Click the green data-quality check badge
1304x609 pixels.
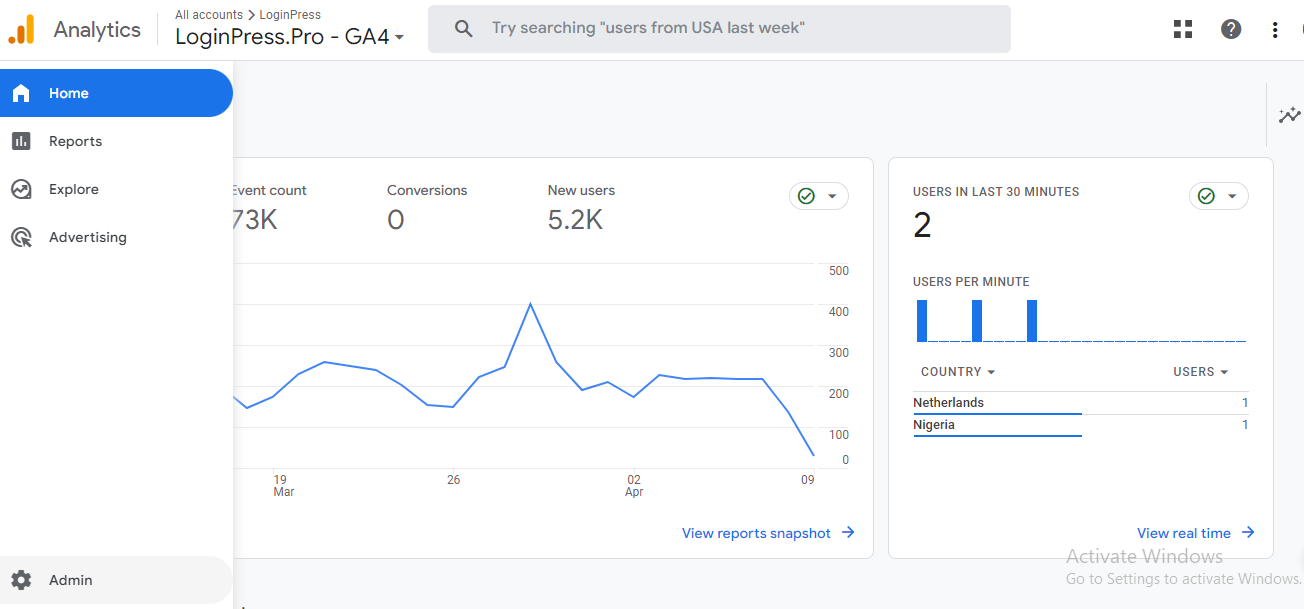tap(807, 196)
